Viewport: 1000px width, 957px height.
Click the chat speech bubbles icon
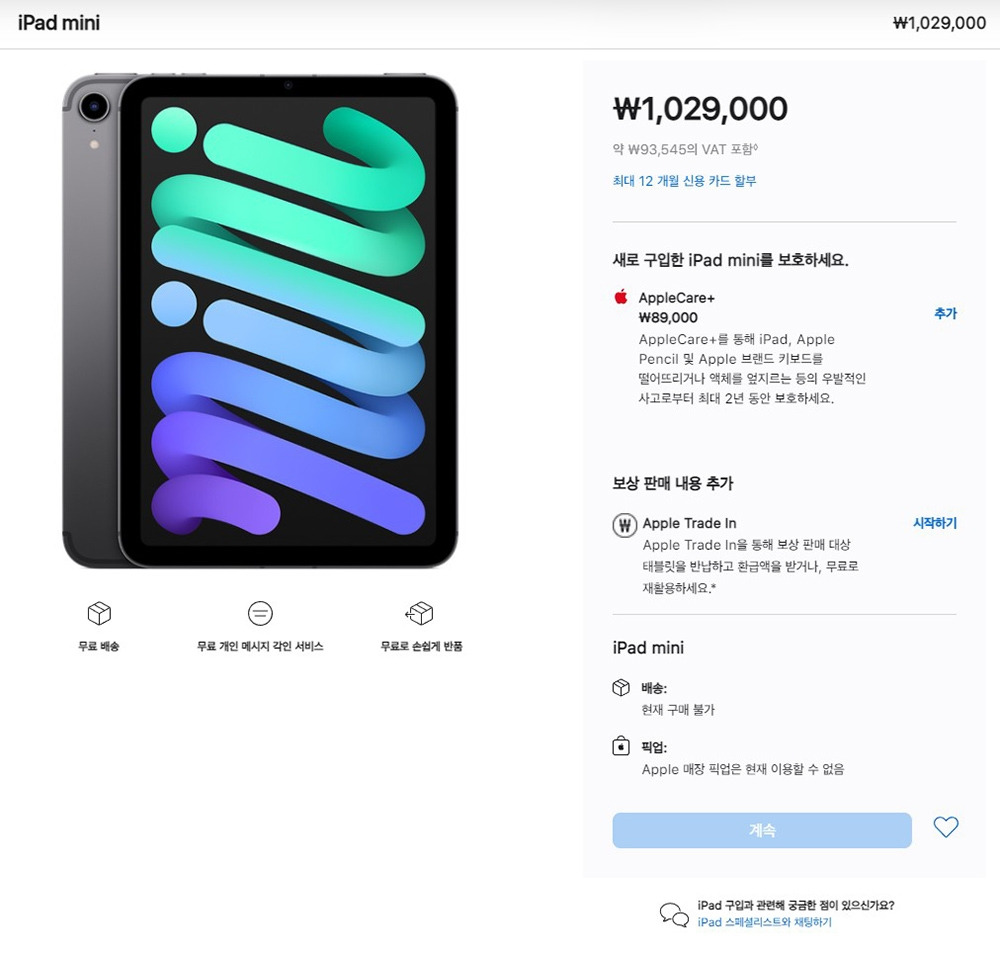click(674, 914)
